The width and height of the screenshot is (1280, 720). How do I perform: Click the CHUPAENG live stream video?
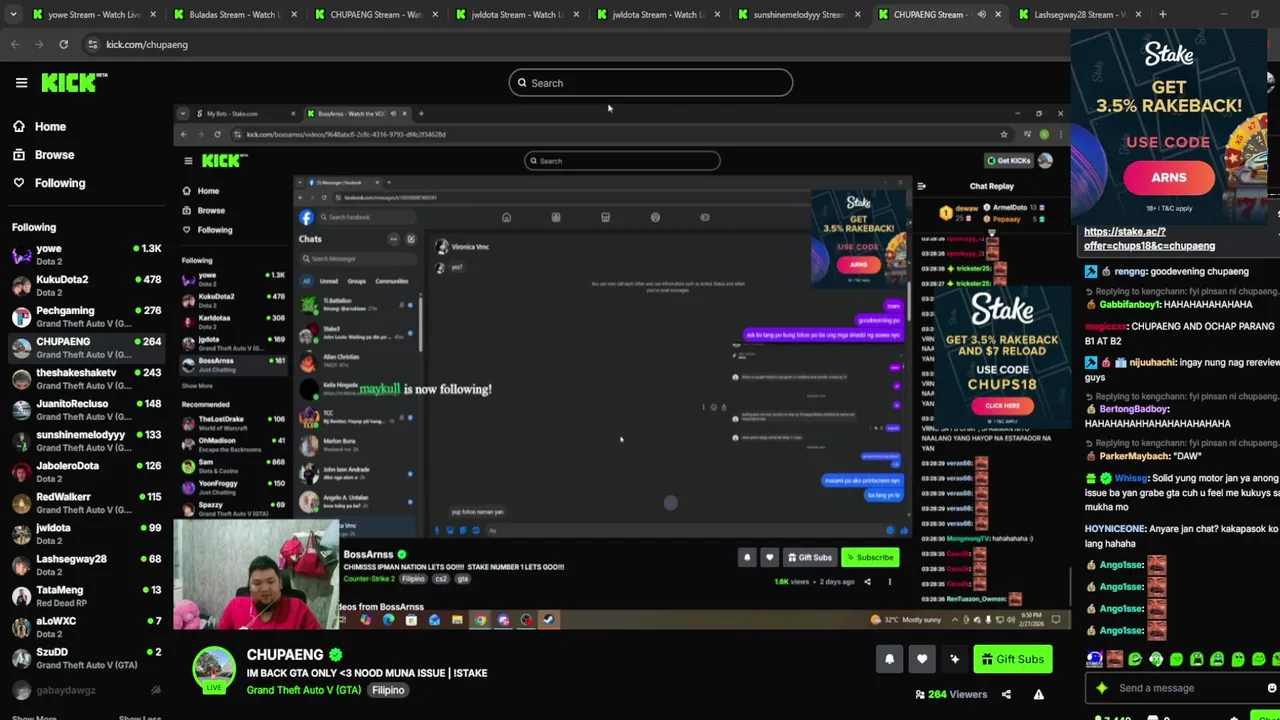(622, 367)
